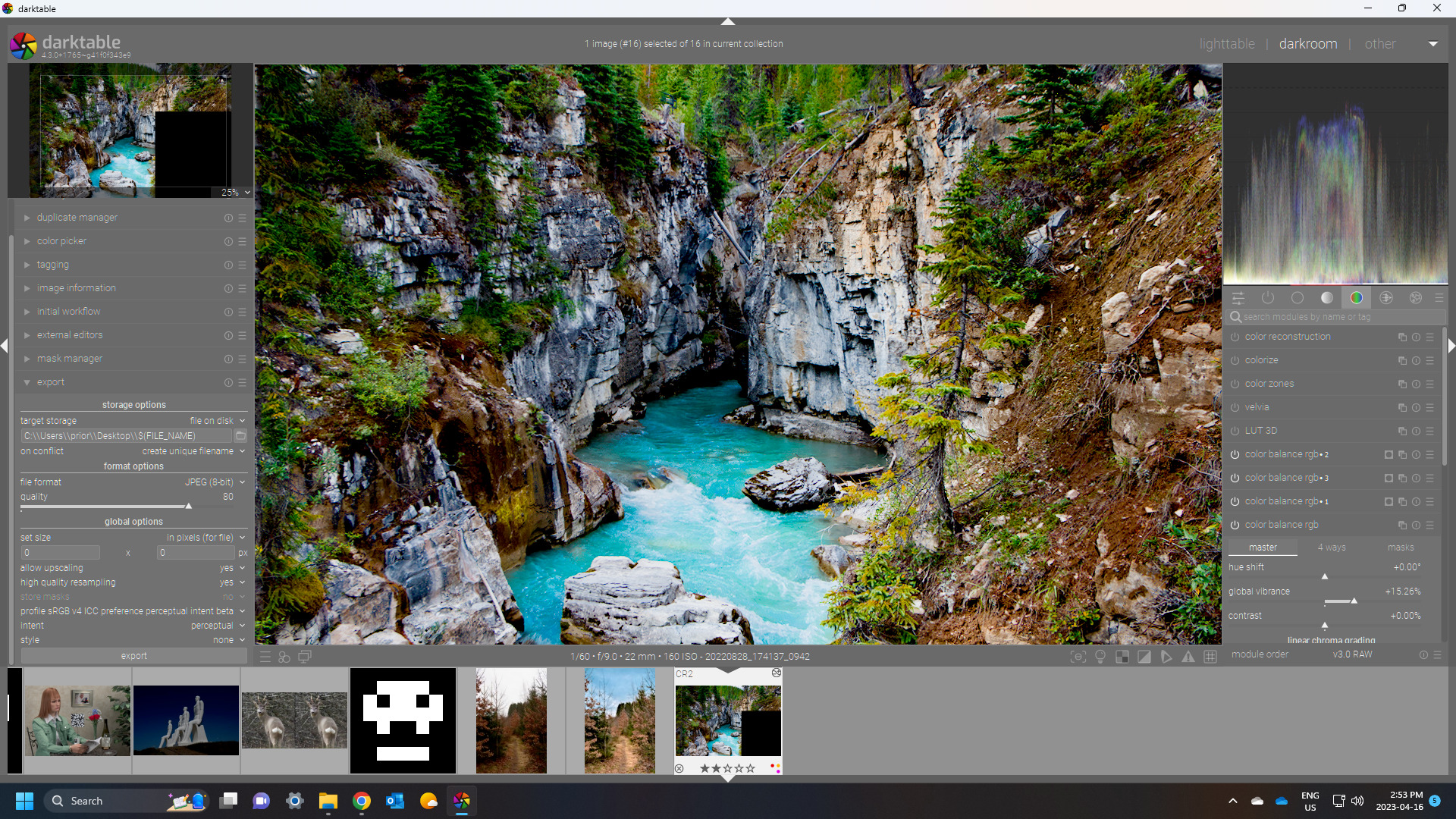The image size is (1456, 819).
Task: Turn on the color zones module
Action: point(1235,384)
